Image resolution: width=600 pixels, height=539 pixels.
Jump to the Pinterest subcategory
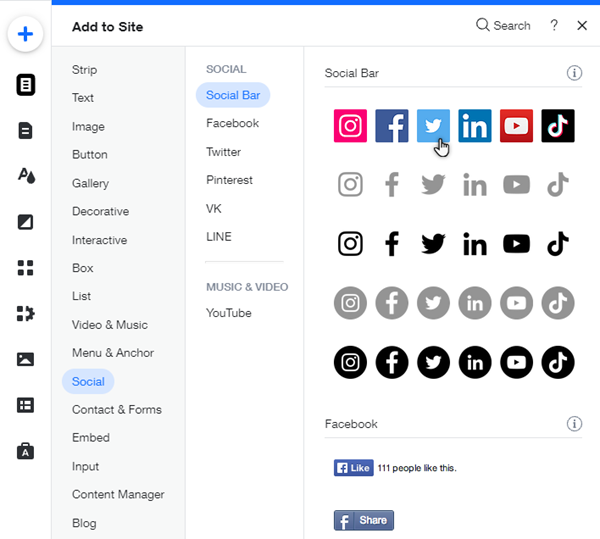[x=229, y=180]
